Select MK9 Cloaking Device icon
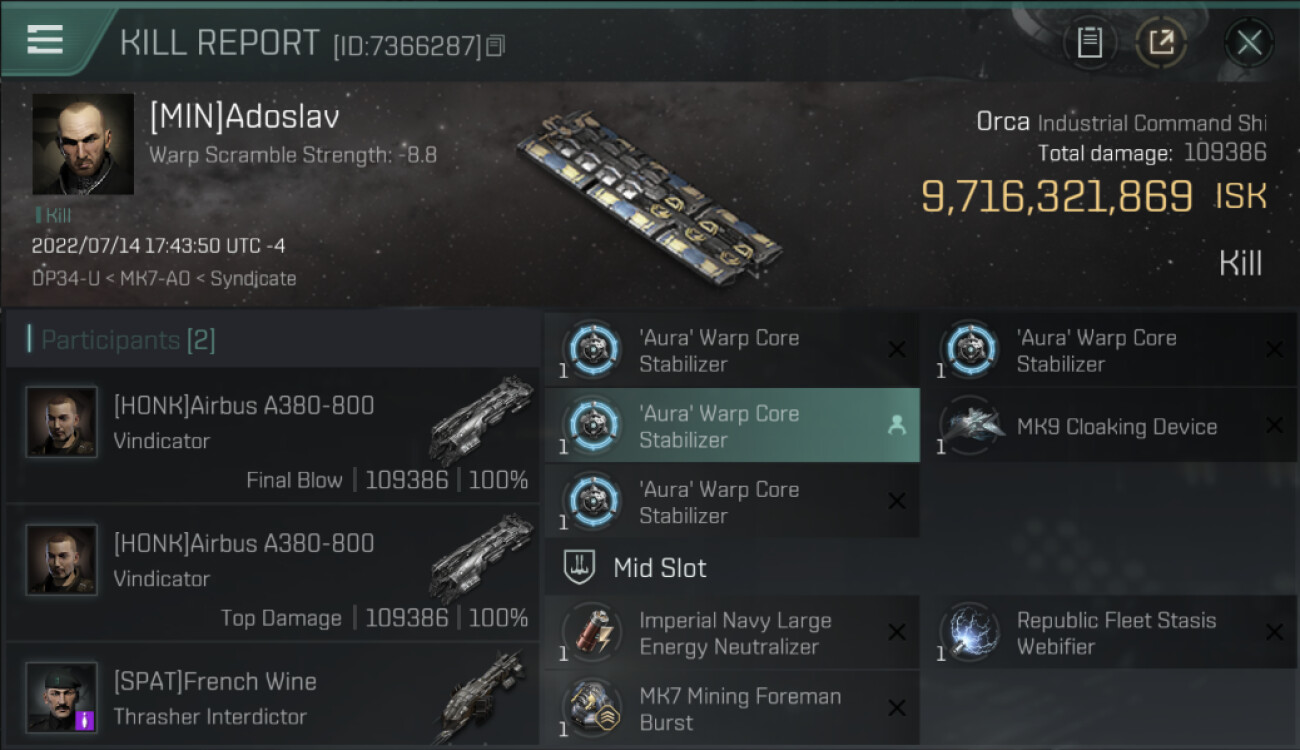Screen dimensions: 1300x750 pyautogui.click(x=970, y=426)
